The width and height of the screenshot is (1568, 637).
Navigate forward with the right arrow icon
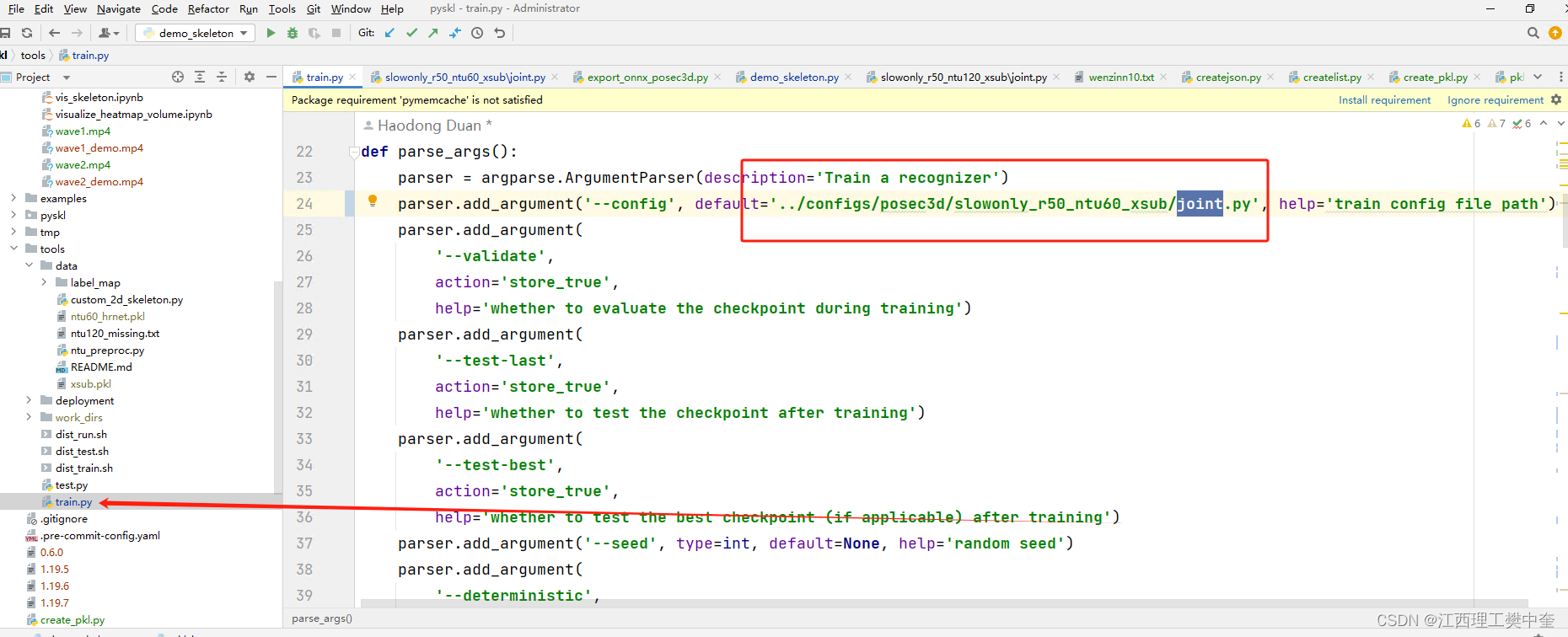[x=77, y=33]
